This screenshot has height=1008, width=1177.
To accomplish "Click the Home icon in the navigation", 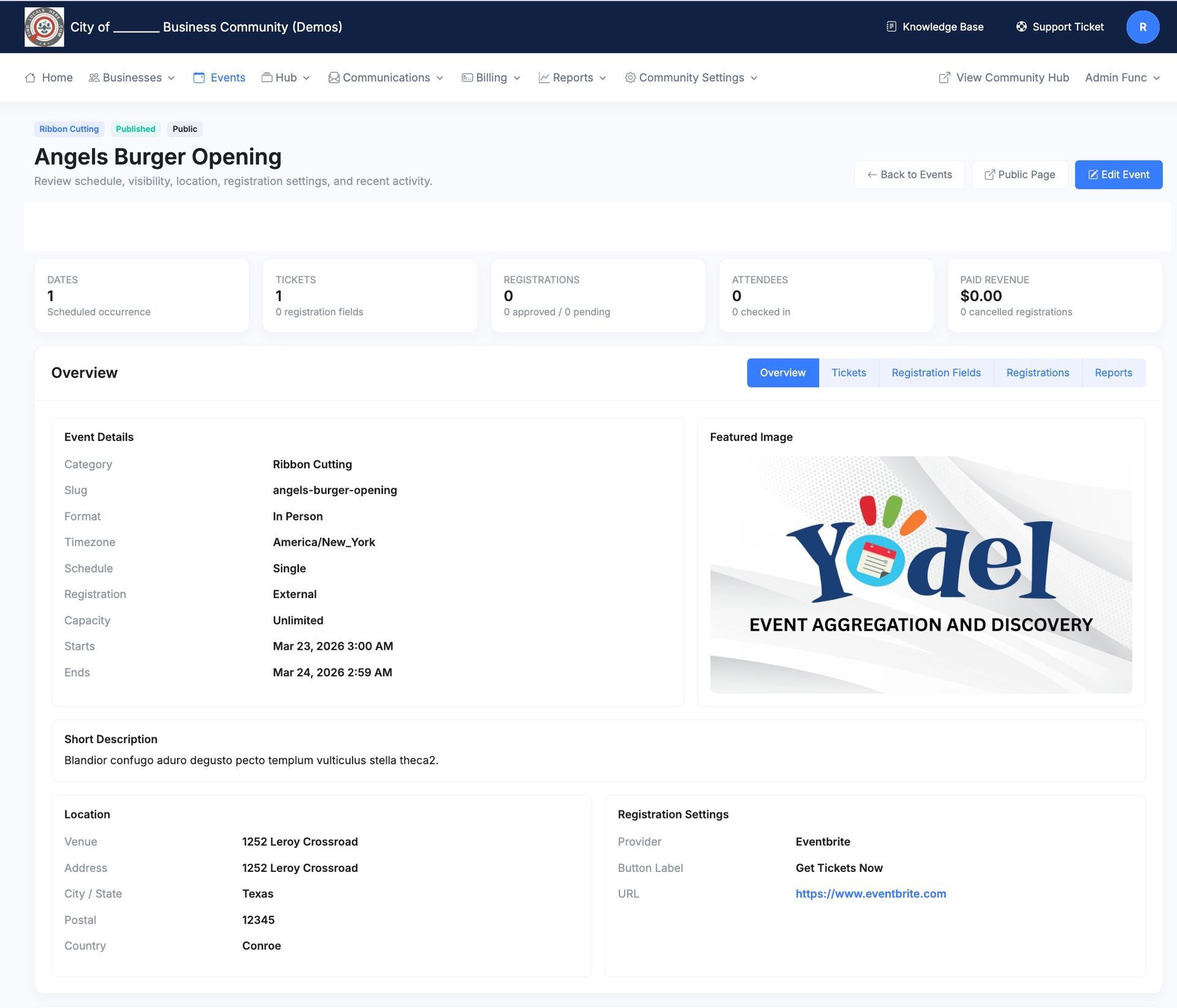I will pyautogui.click(x=29, y=77).
